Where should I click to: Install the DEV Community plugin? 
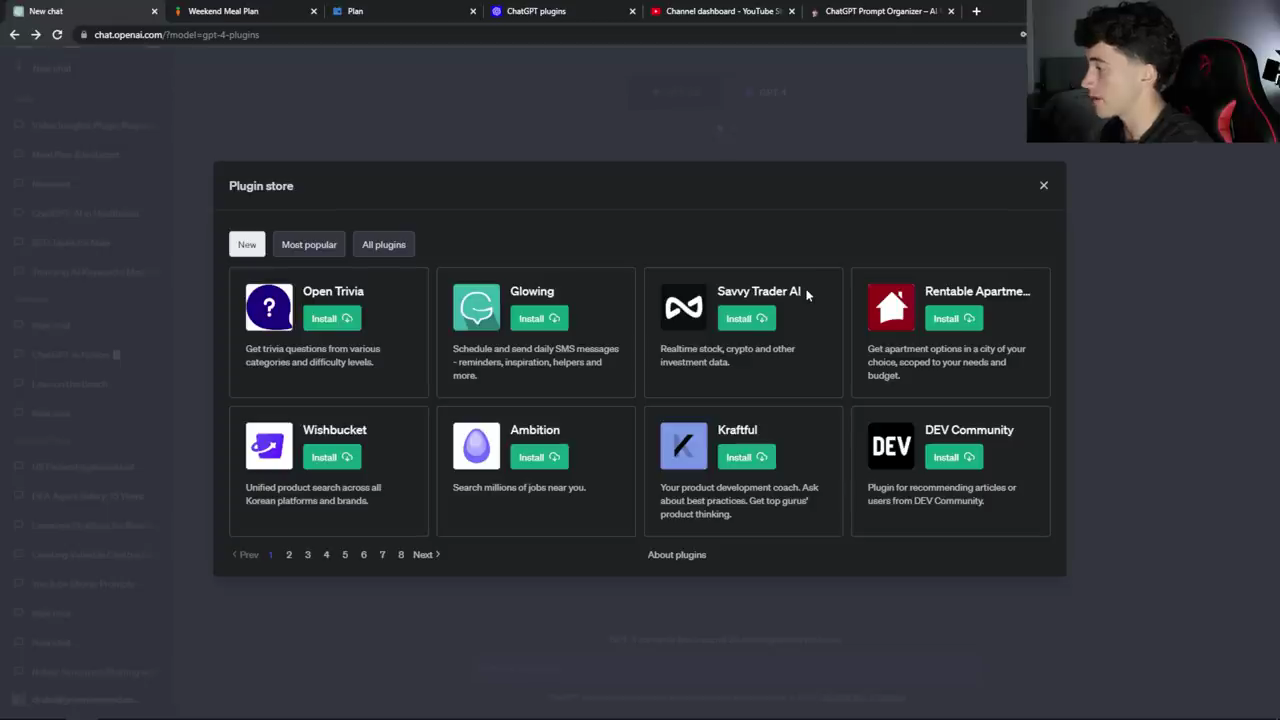[954, 457]
